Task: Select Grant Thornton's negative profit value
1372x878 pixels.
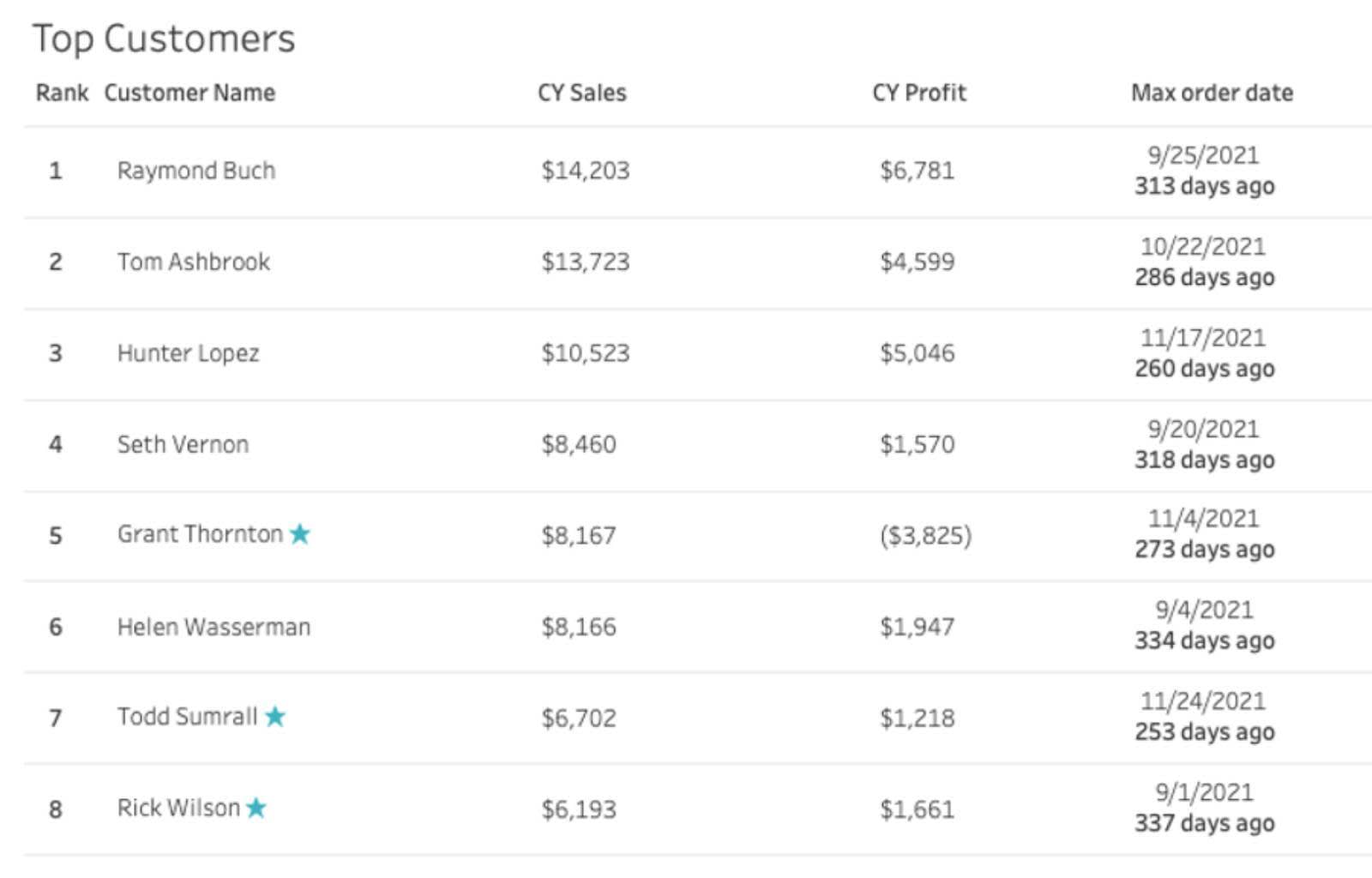Action: click(925, 536)
